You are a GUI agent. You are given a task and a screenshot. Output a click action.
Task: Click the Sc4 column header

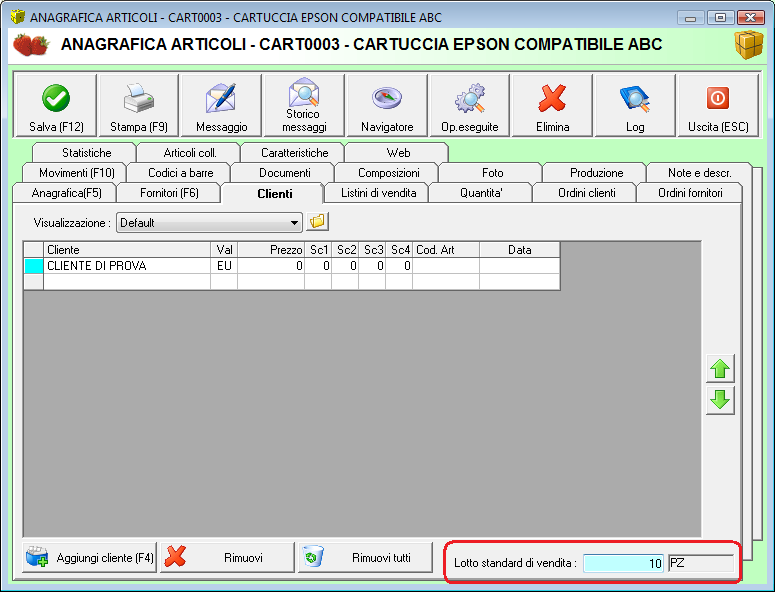click(399, 250)
